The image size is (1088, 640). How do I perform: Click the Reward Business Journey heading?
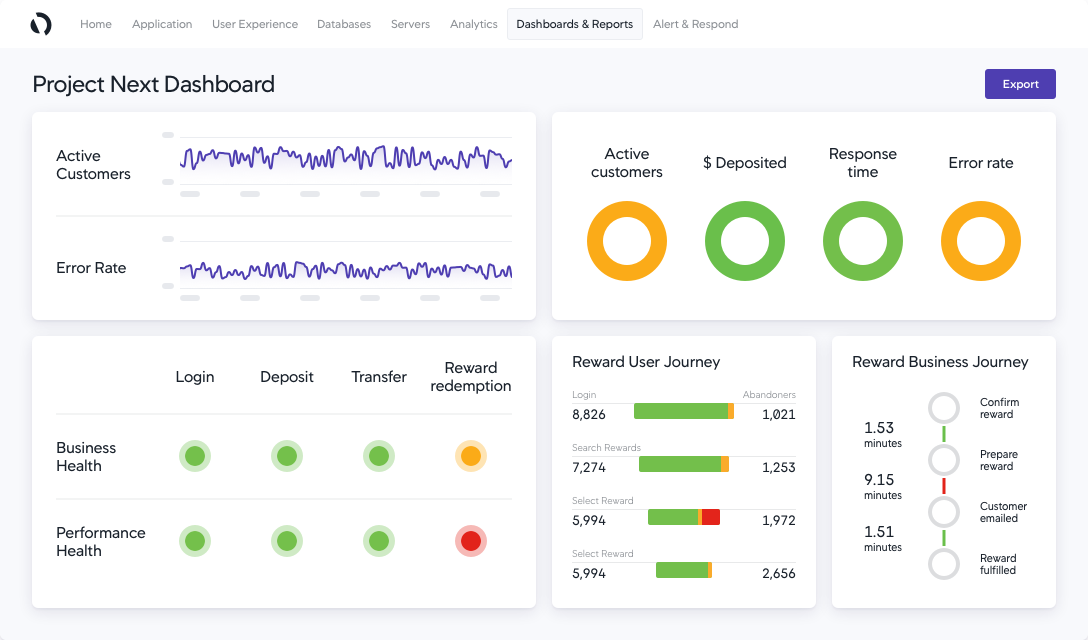940,362
